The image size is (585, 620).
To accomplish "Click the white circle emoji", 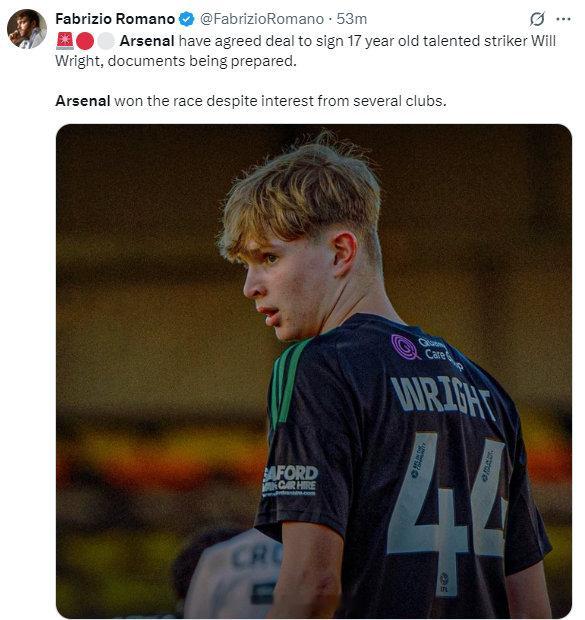I will click(106, 41).
